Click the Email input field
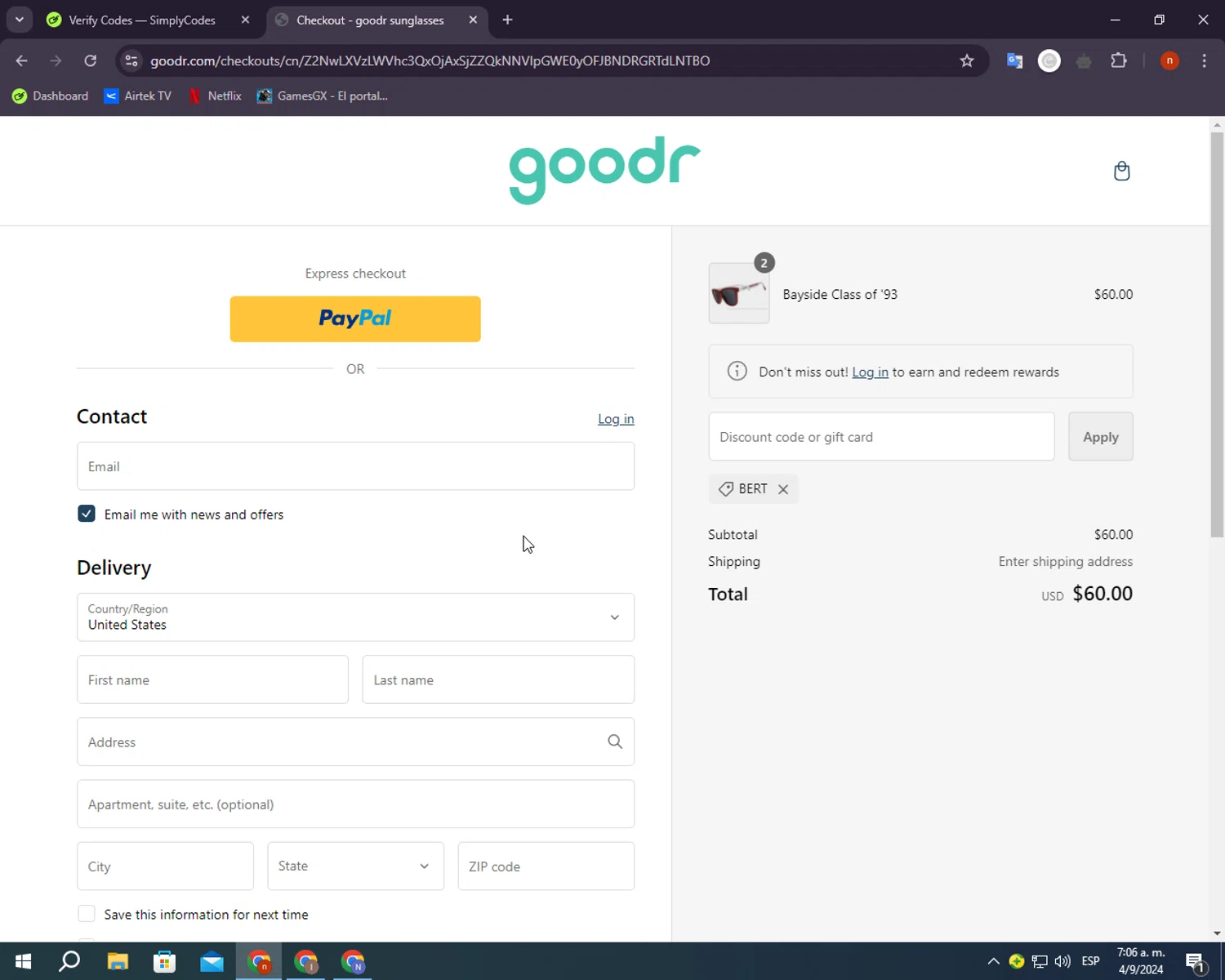This screenshot has height=980, width=1225. pyautogui.click(x=355, y=466)
